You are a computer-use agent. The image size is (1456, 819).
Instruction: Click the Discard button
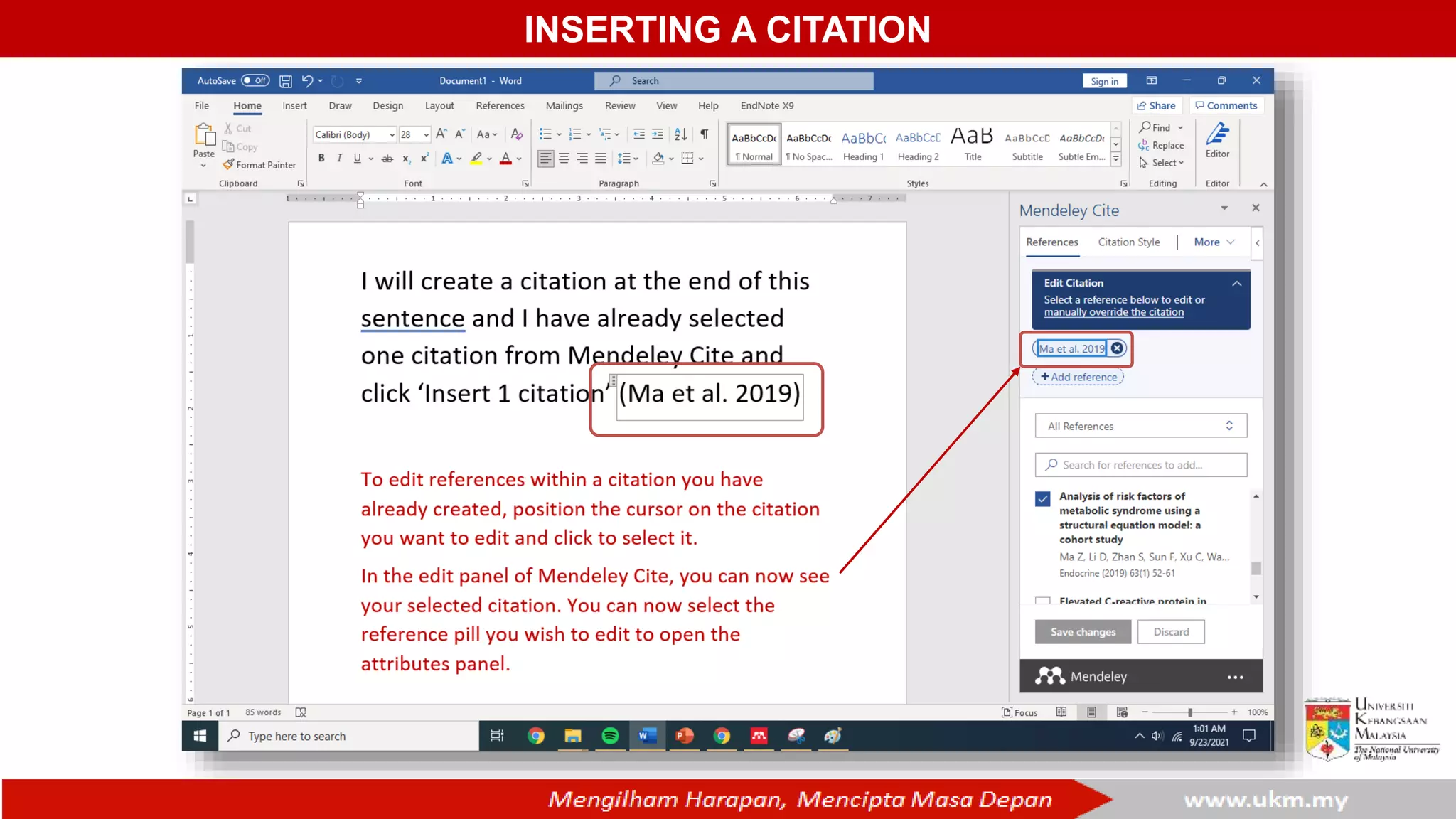pyautogui.click(x=1171, y=631)
